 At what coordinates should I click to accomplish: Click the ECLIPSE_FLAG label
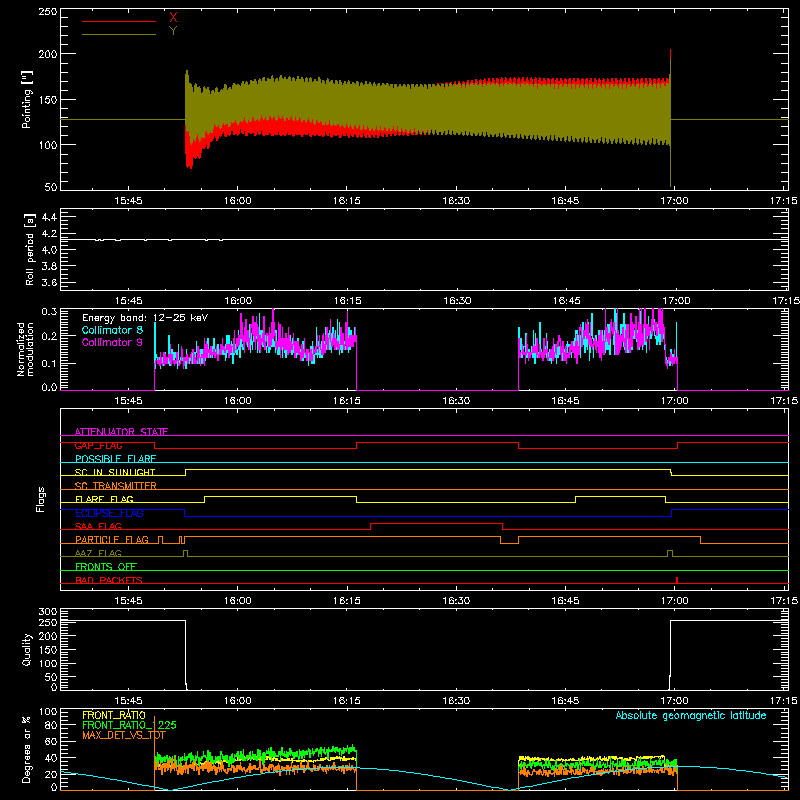tap(109, 513)
